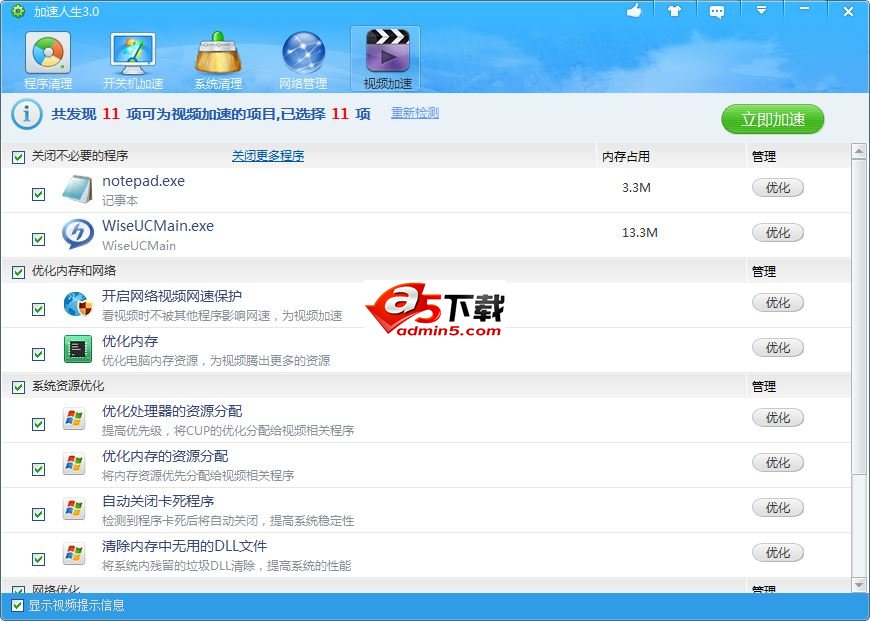Toggle the 关闭不必要的程序 group checkbox
This screenshot has width=870, height=621.
pos(18,157)
